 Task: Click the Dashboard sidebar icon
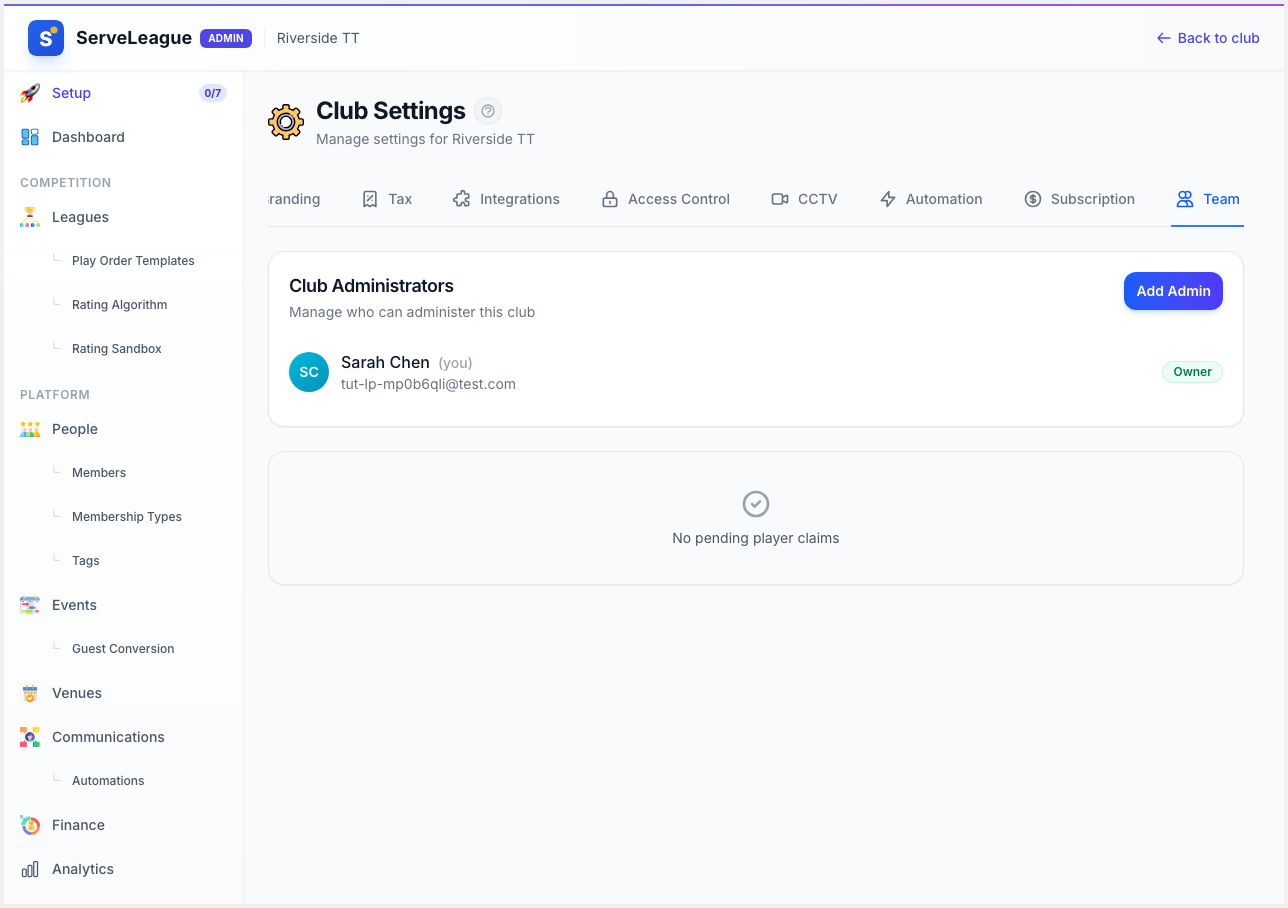click(30, 137)
